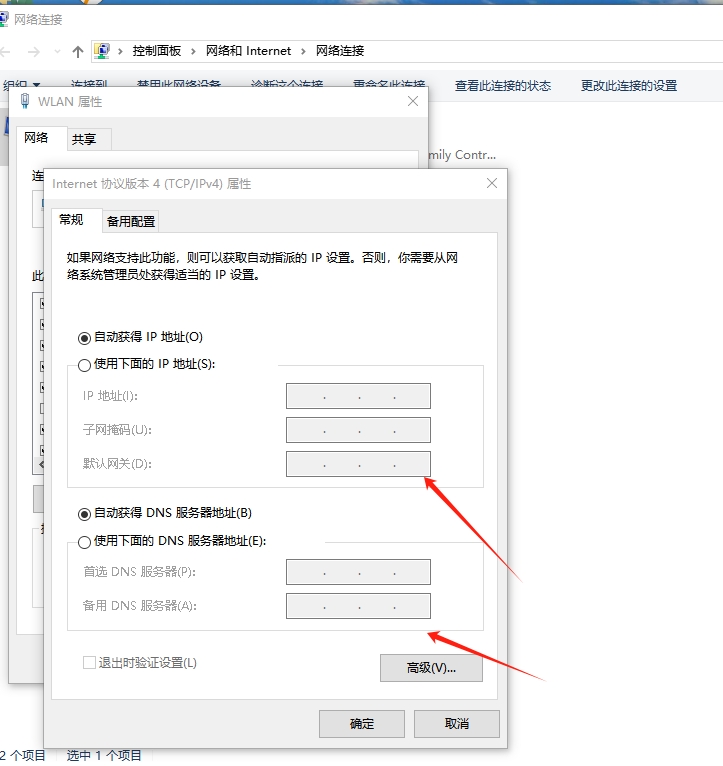The image size is (723, 766).
Task: Select "使用下面的 IP 地址" radio button
Action: coord(84,365)
